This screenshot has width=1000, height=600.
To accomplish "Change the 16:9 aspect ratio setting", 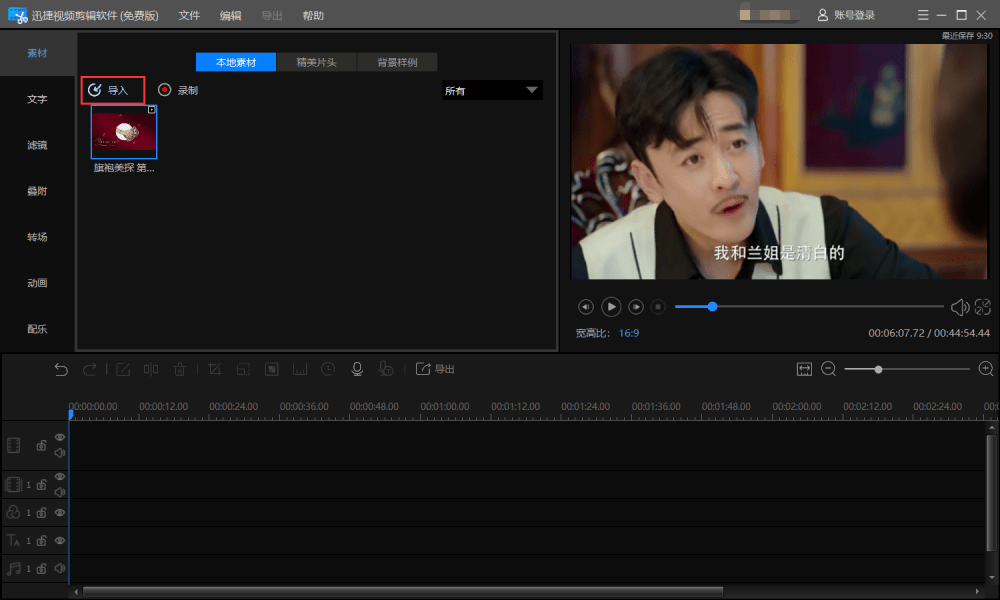I will 629,333.
